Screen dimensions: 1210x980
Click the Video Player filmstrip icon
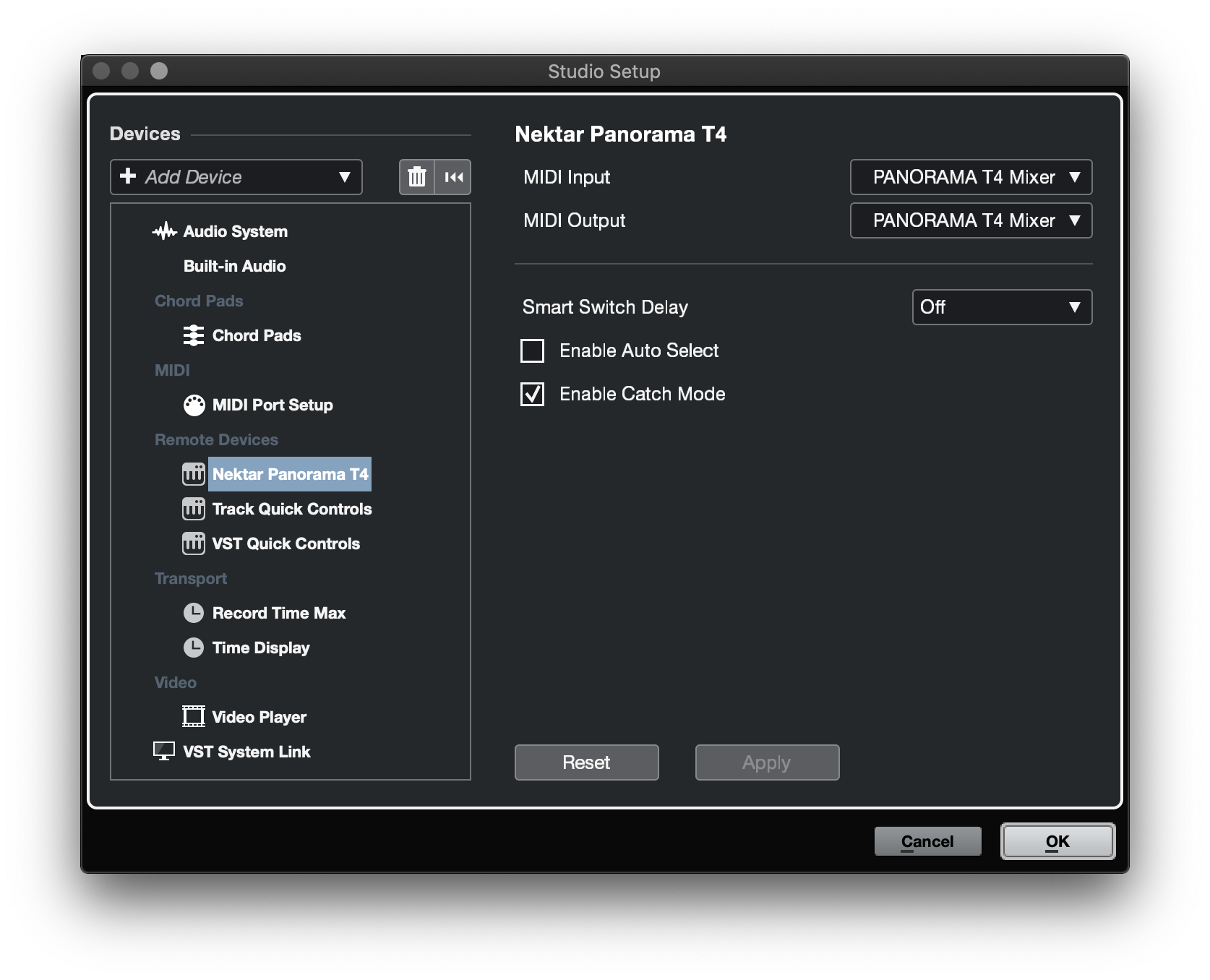pos(194,717)
